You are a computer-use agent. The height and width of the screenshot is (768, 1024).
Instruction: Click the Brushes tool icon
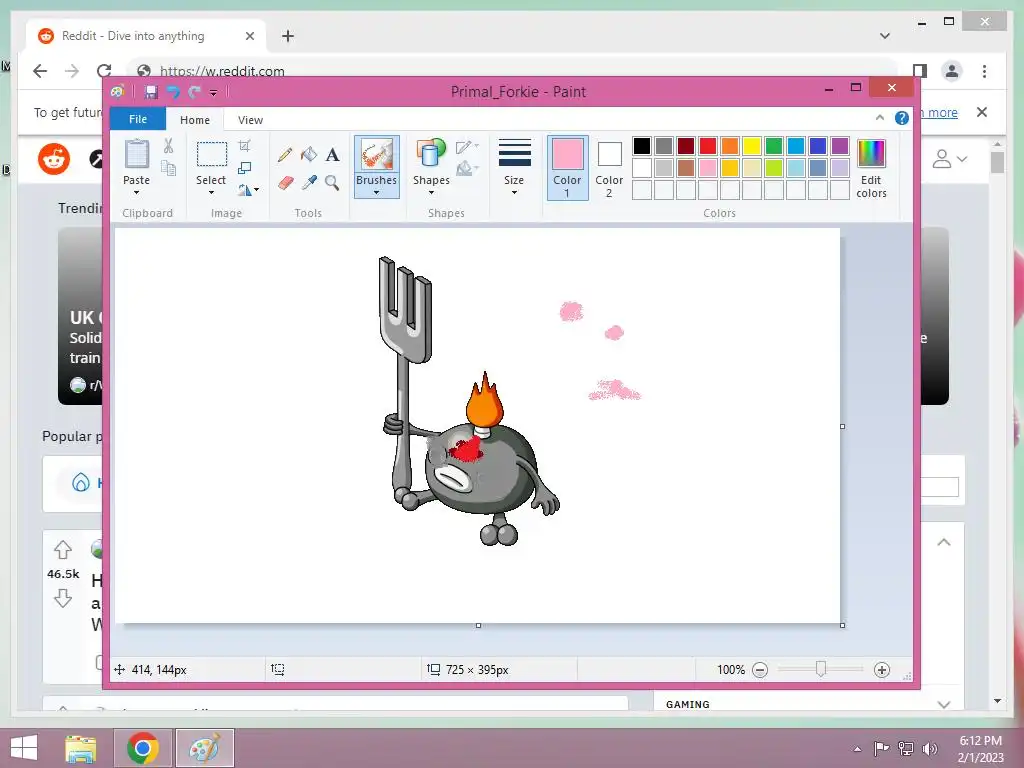pos(377,155)
